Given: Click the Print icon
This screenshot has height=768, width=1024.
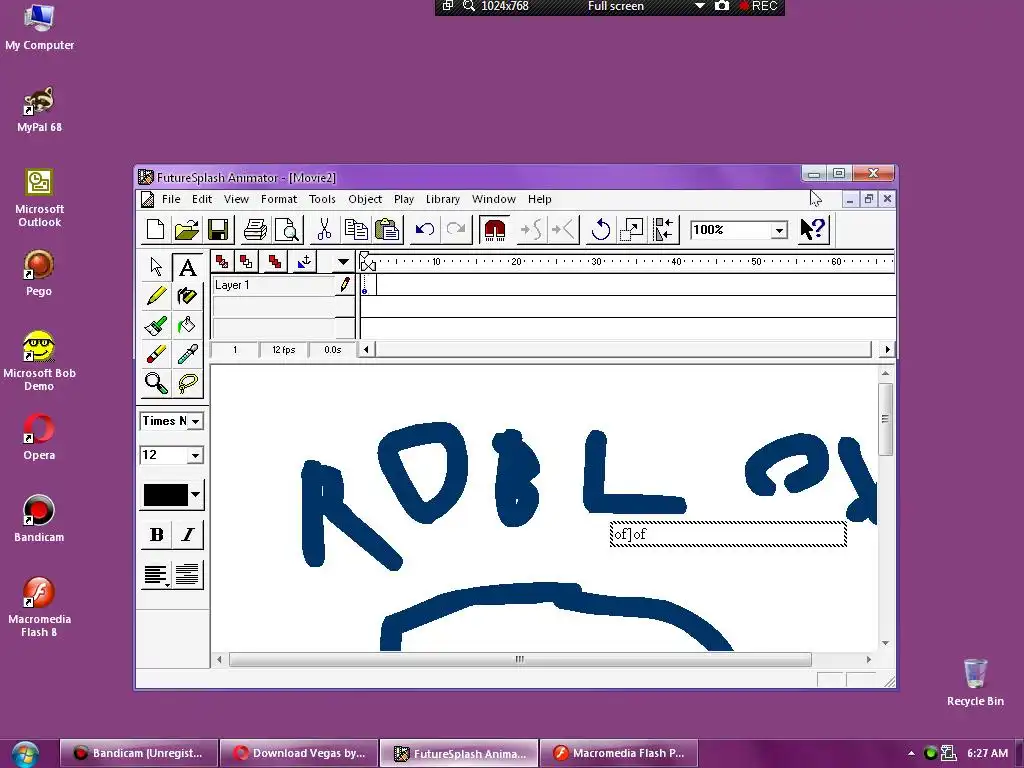Looking at the screenshot, I should pyautogui.click(x=255, y=230).
